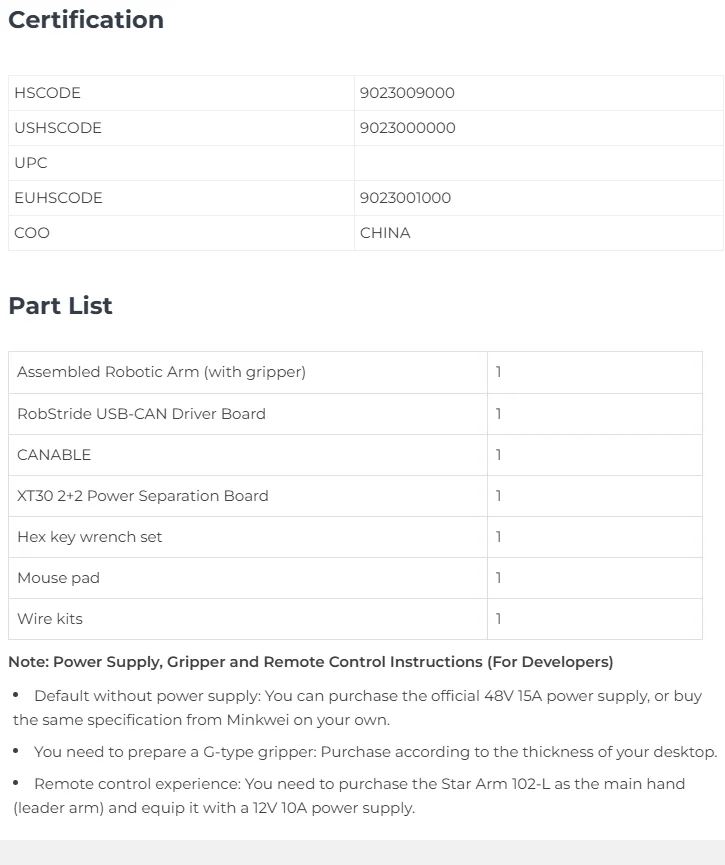Select XT30 2+2 Power Separation Board row

pos(355,496)
